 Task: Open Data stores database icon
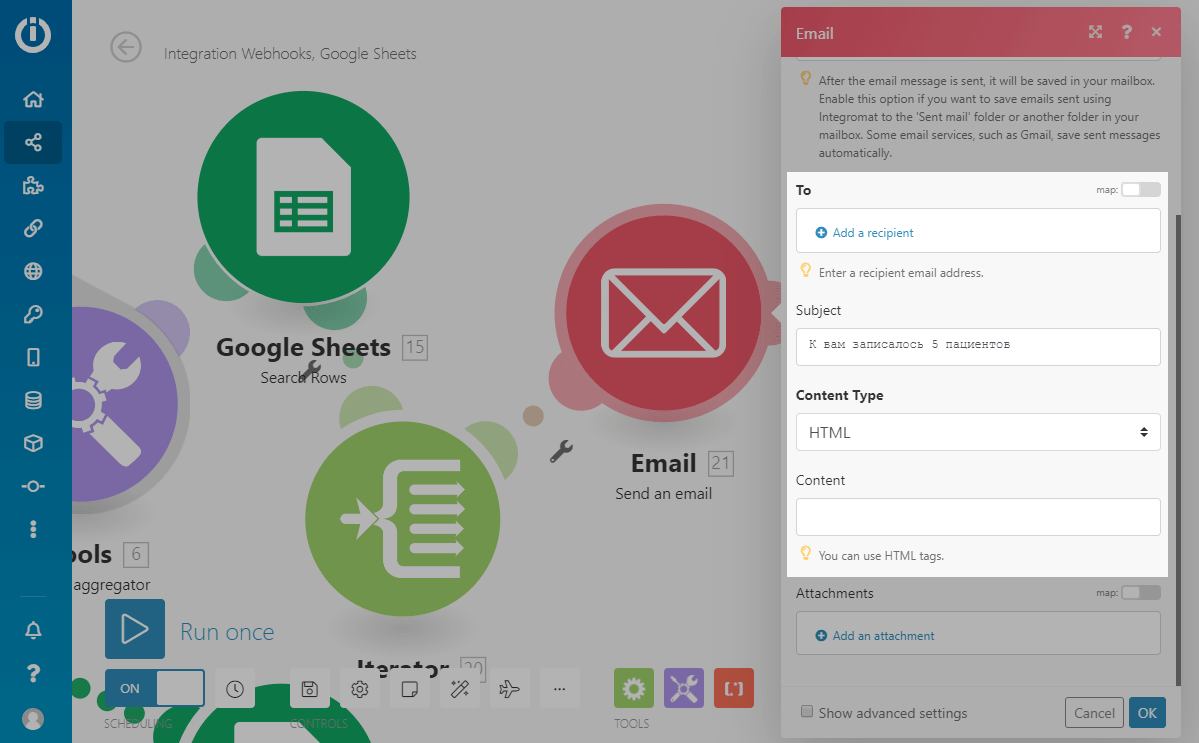pos(33,400)
